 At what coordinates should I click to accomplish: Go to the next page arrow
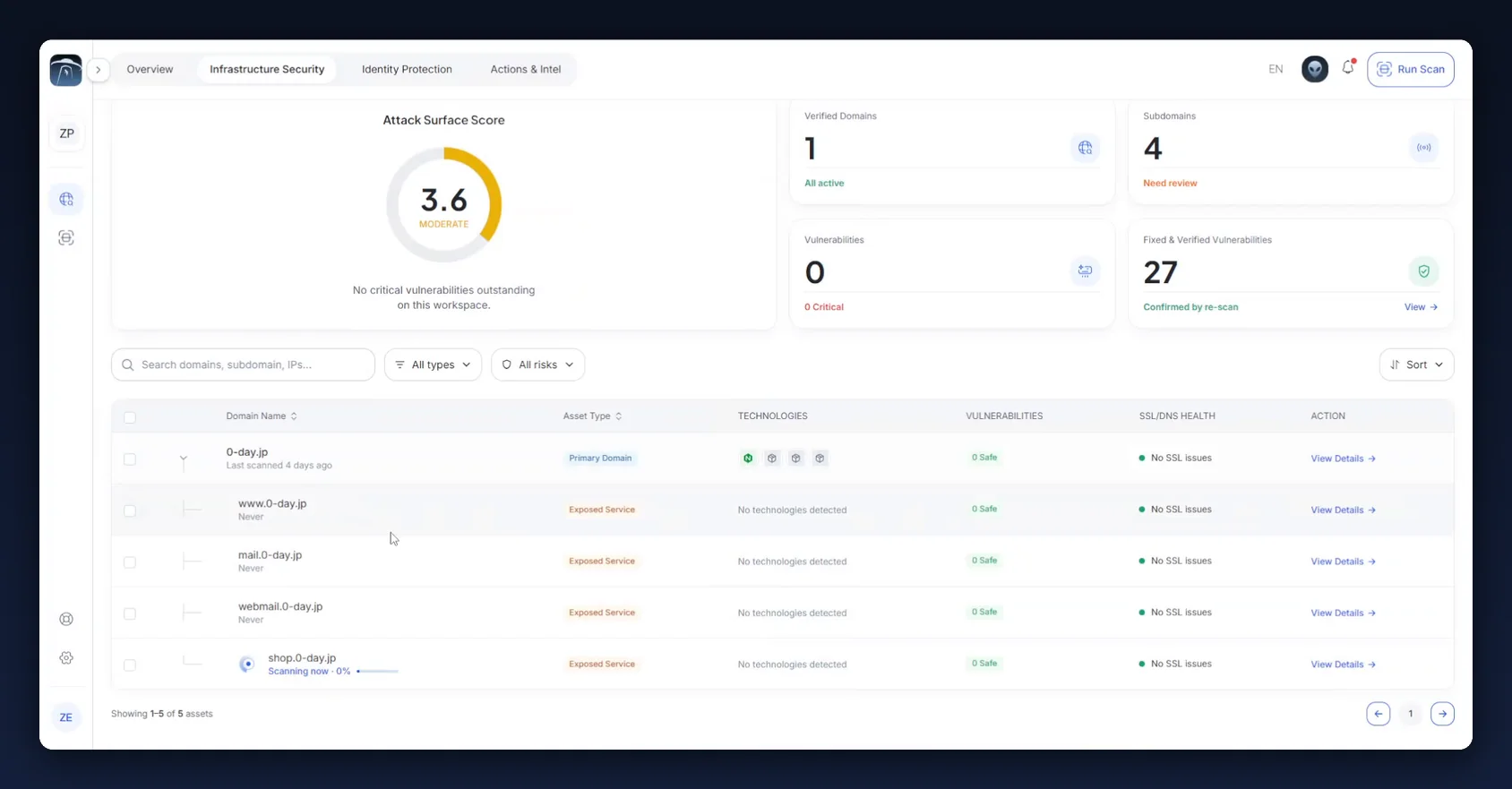pos(1442,714)
